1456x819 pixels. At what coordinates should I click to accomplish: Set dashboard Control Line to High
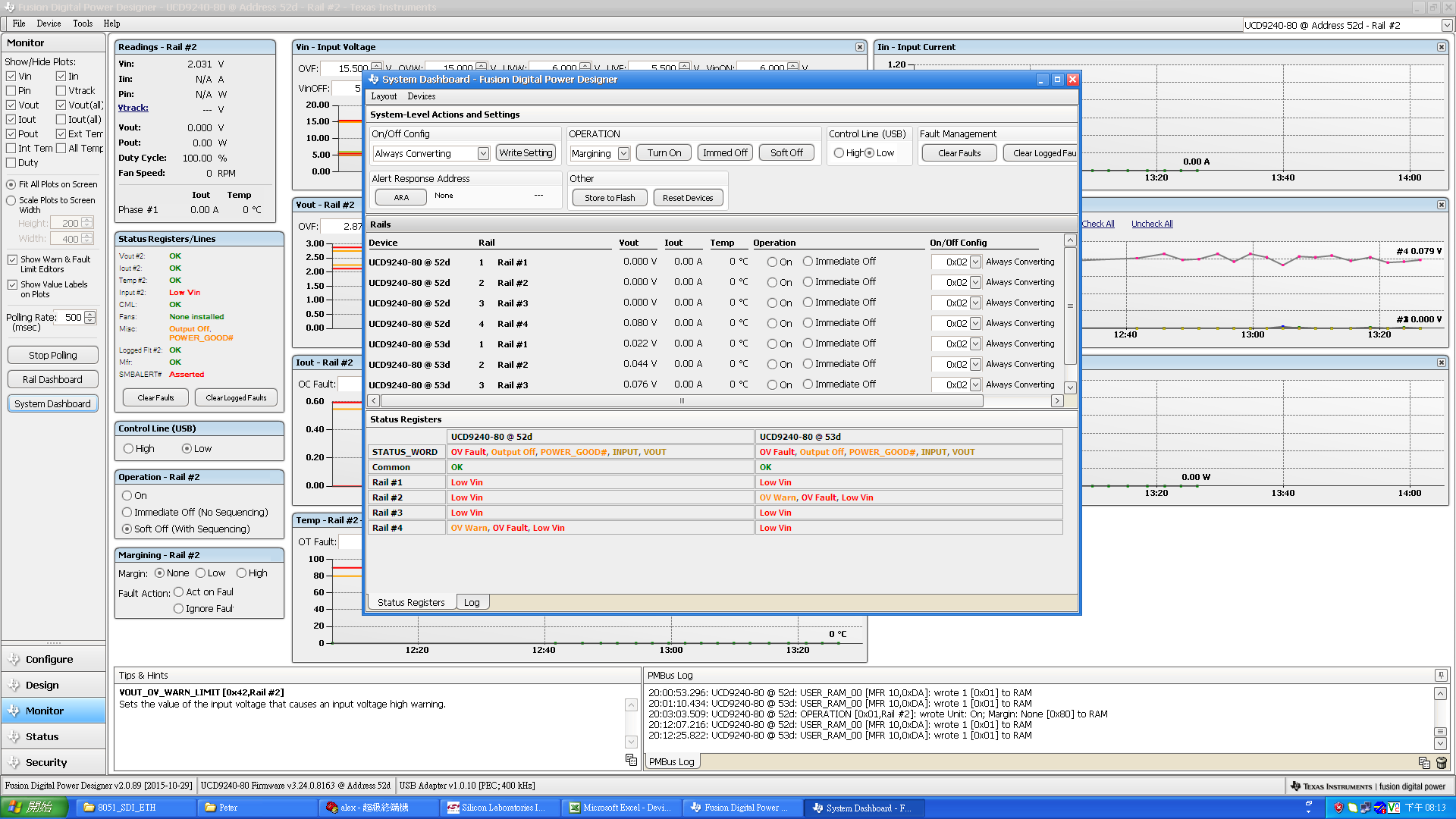839,152
